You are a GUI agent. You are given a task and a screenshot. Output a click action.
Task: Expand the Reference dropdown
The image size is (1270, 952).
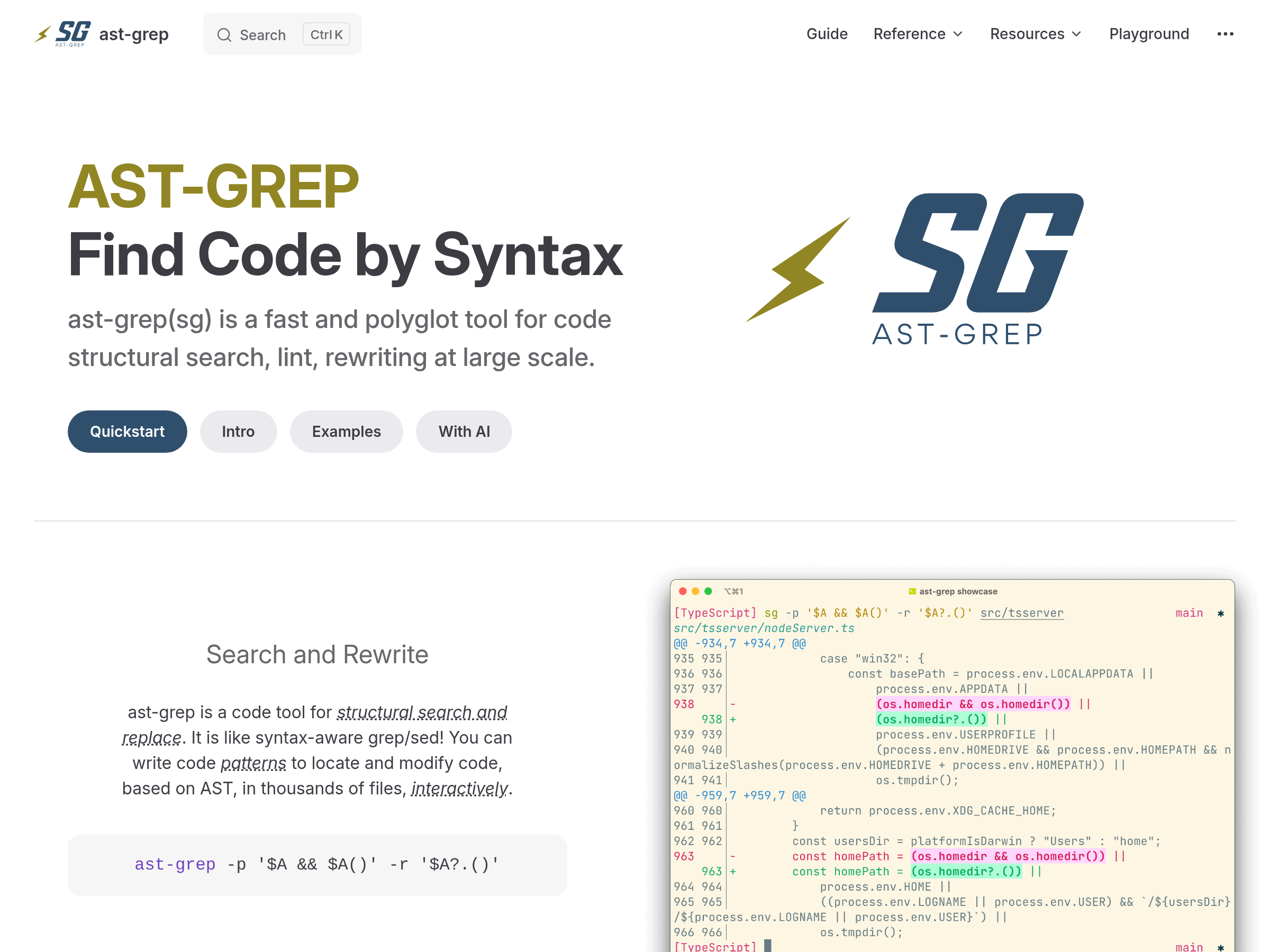click(x=918, y=34)
